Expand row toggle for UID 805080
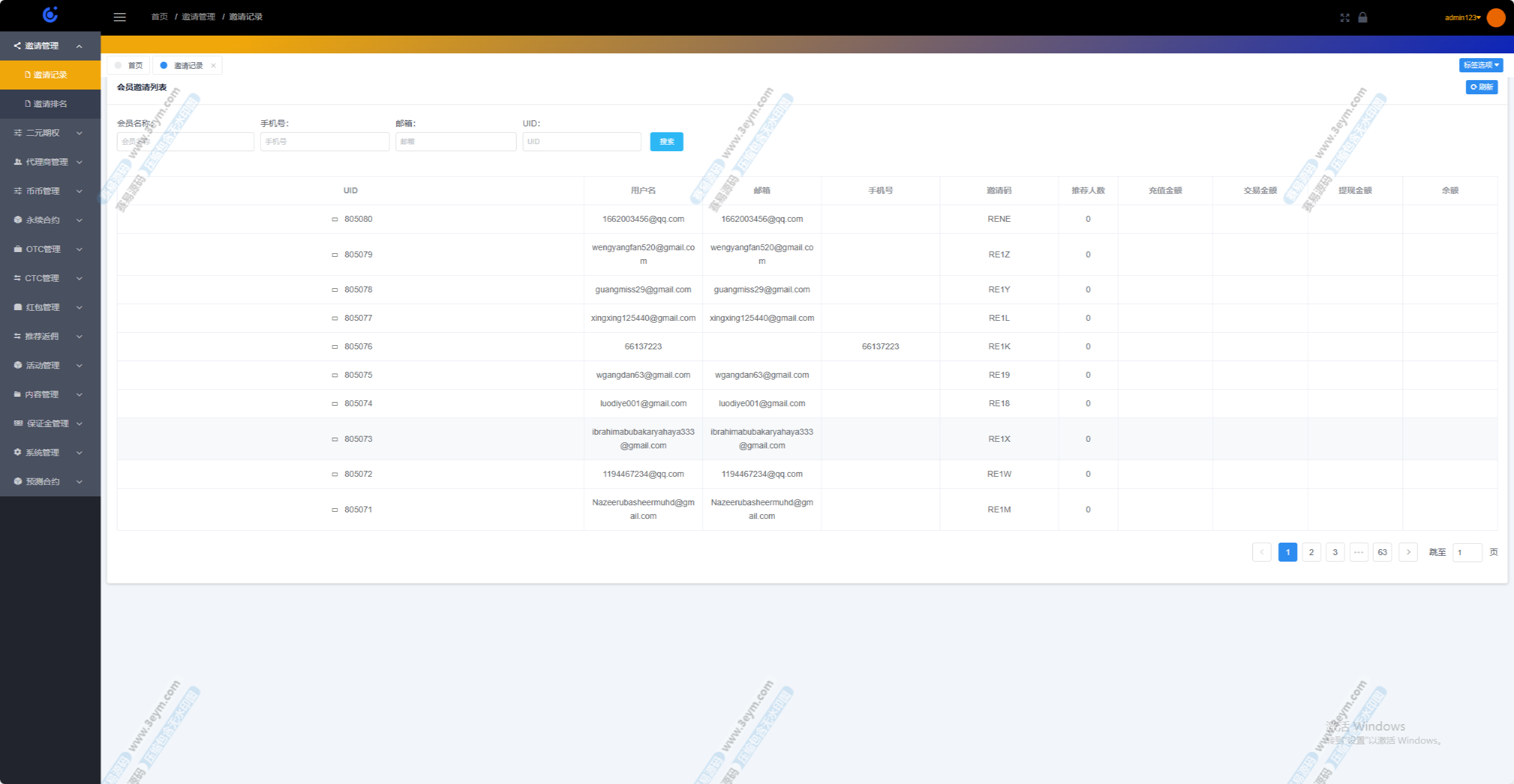Viewport: 1514px width, 784px height. click(335, 219)
